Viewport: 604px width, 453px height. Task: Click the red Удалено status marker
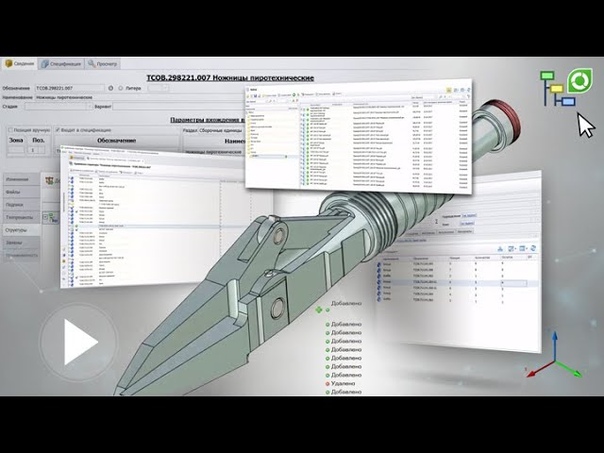327,382
